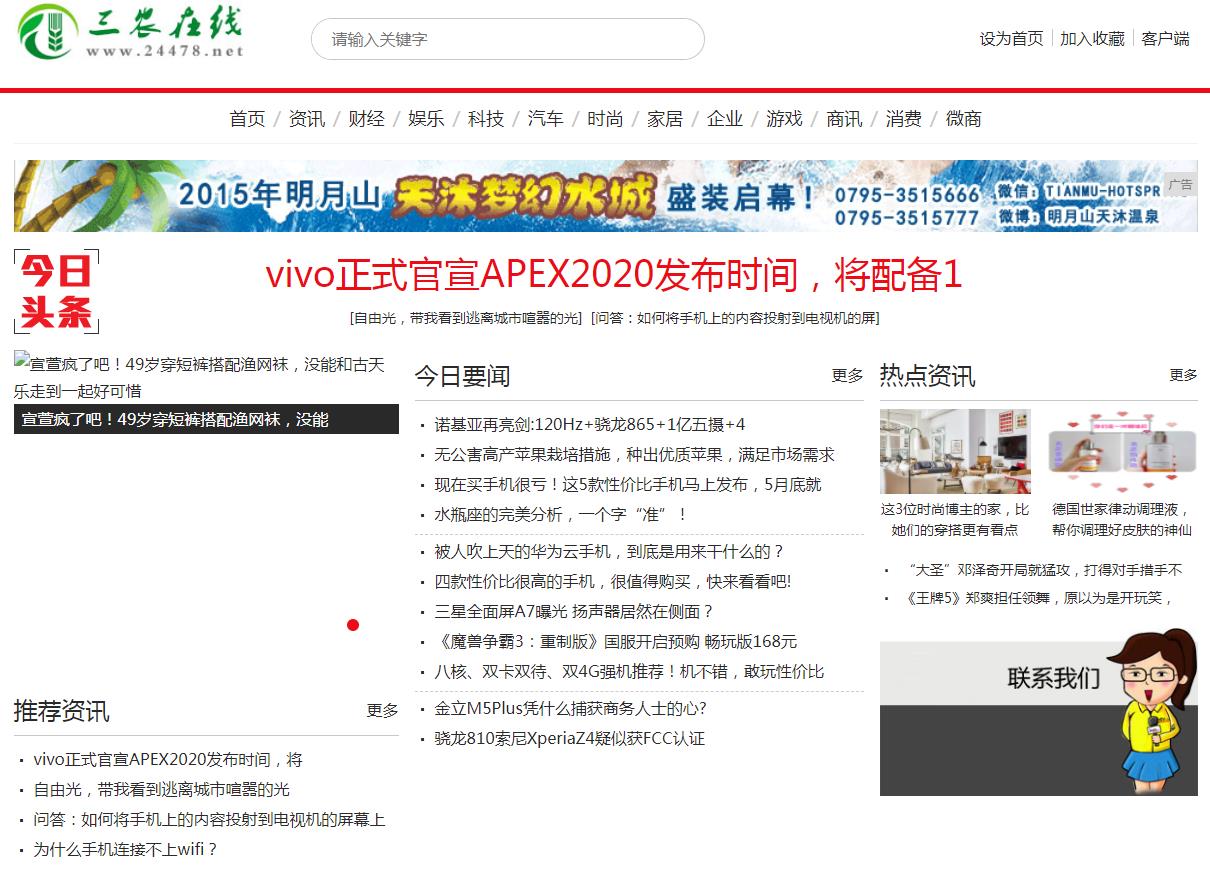The image size is (1210, 872).
Task: Open 被人吹上天的华为云手机 article
Action: pos(609,551)
